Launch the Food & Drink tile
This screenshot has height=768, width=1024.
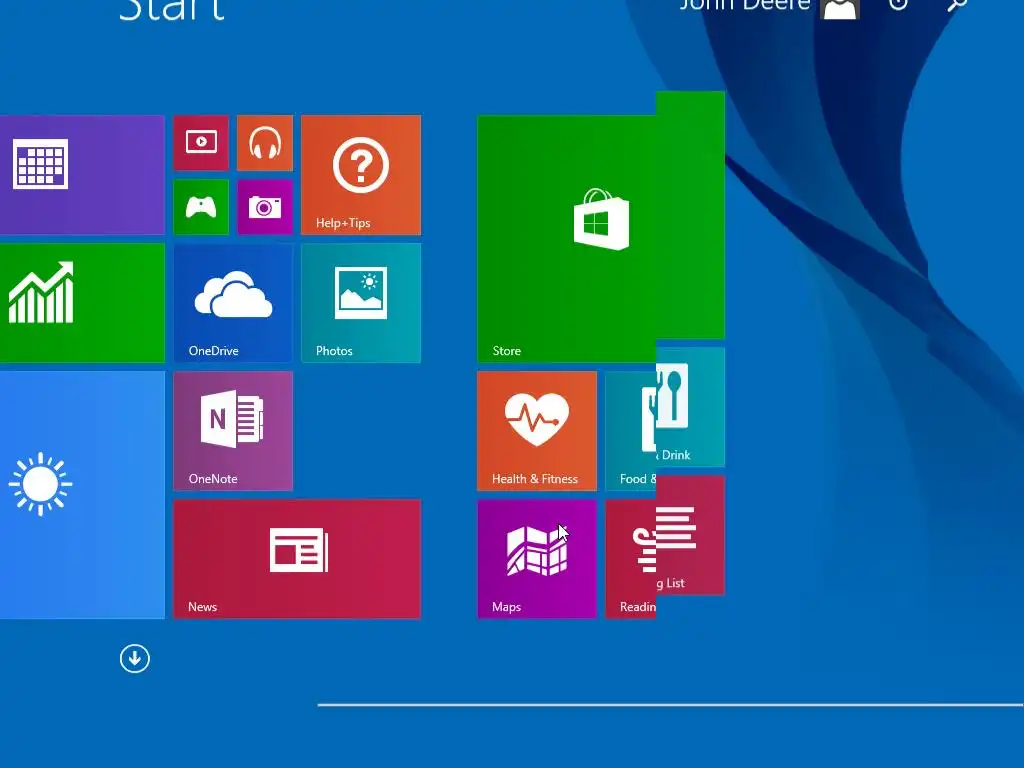tap(665, 419)
